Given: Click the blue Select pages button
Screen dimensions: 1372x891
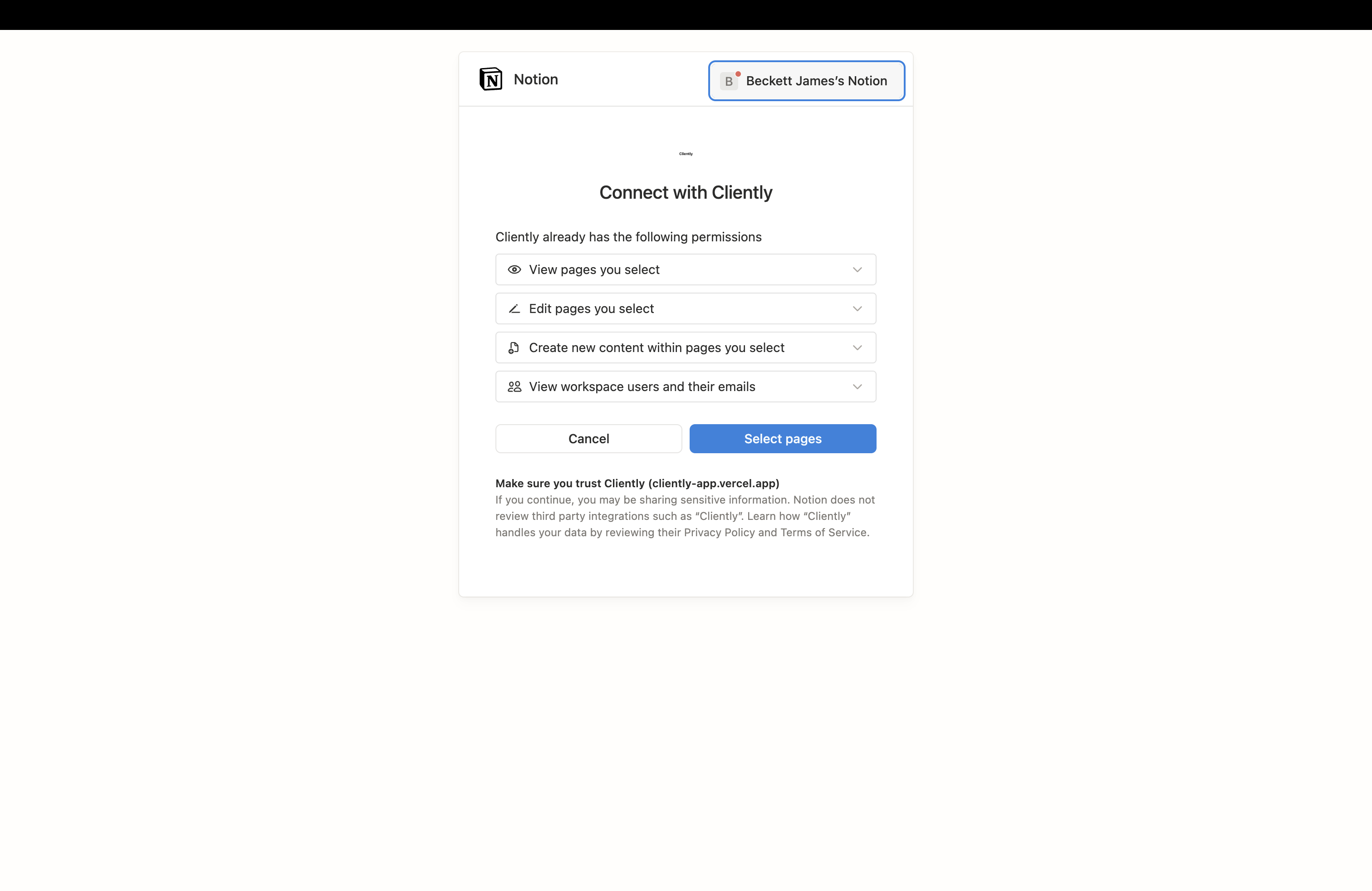Looking at the screenshot, I should tap(782, 439).
